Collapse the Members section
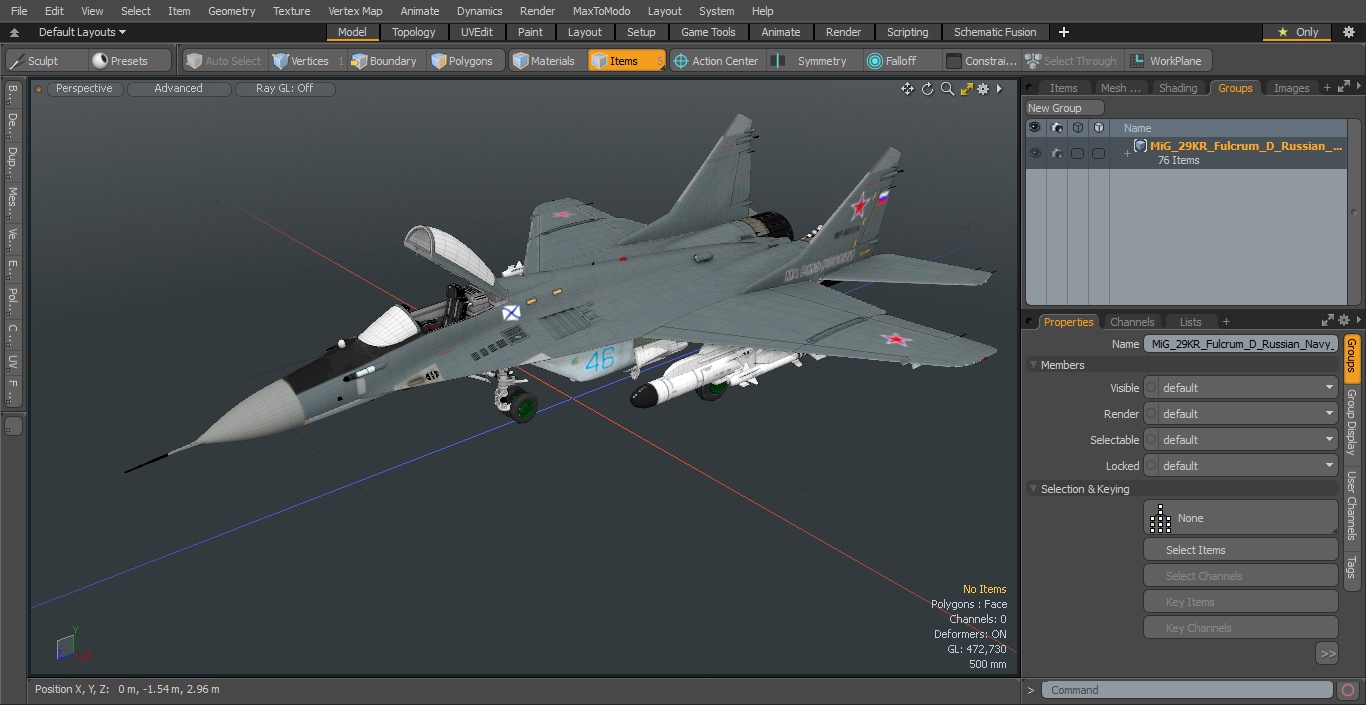Viewport: 1366px width, 705px height. point(1033,365)
